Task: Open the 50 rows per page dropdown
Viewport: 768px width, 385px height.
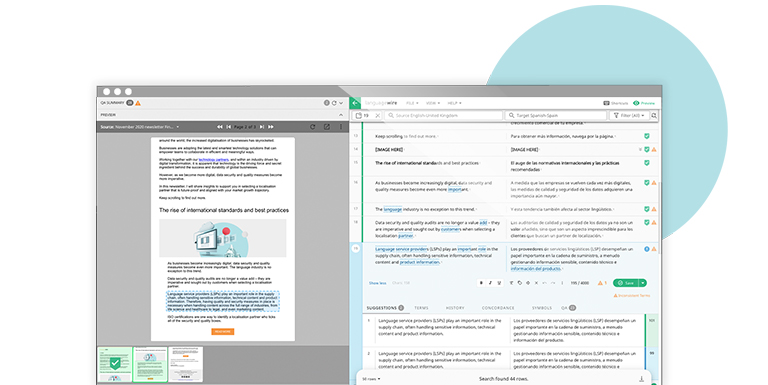Action: [371, 379]
